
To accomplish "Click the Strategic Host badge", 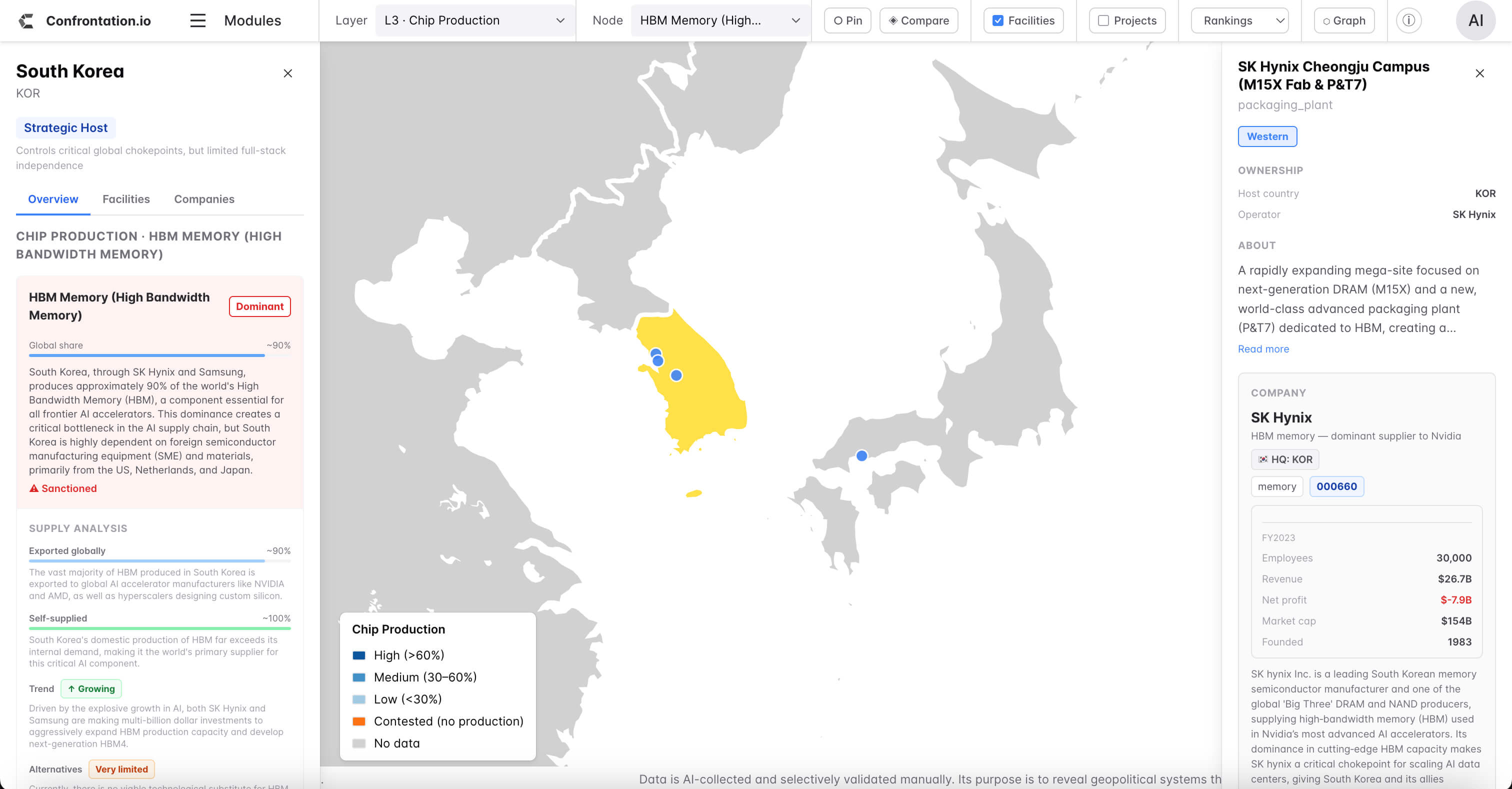I will click(x=65, y=127).
